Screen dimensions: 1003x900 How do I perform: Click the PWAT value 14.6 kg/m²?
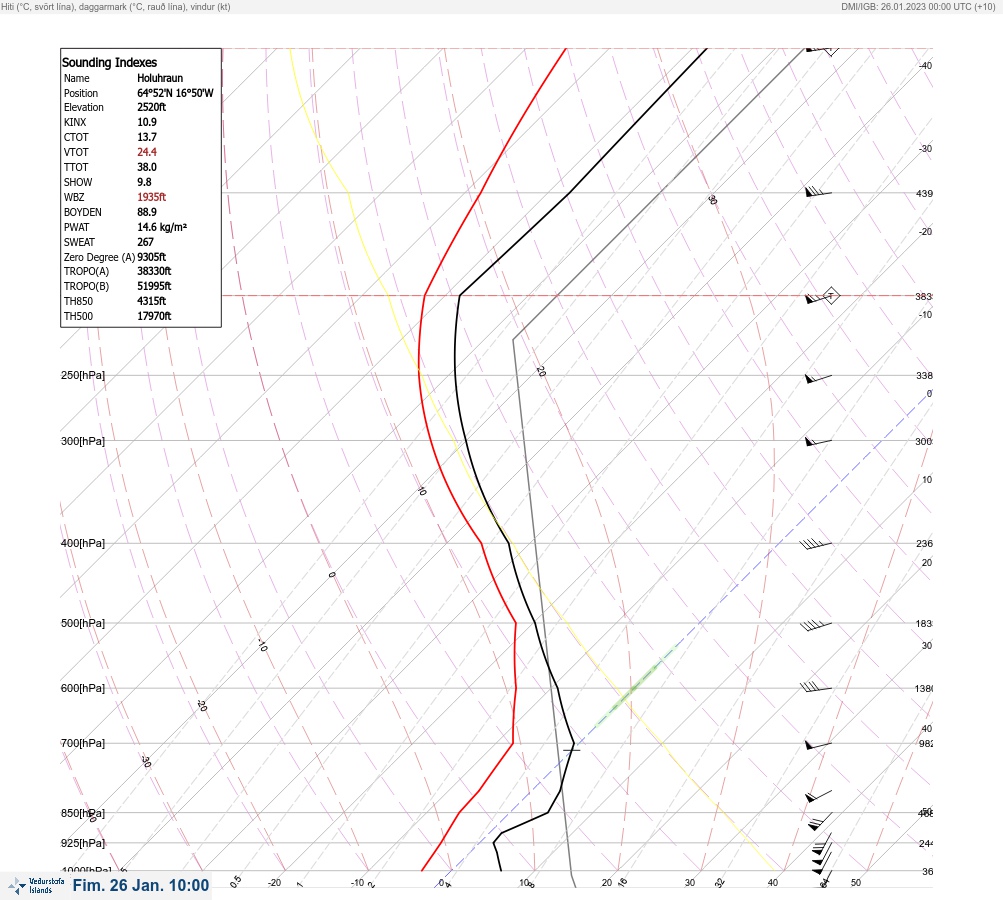(x=162, y=227)
